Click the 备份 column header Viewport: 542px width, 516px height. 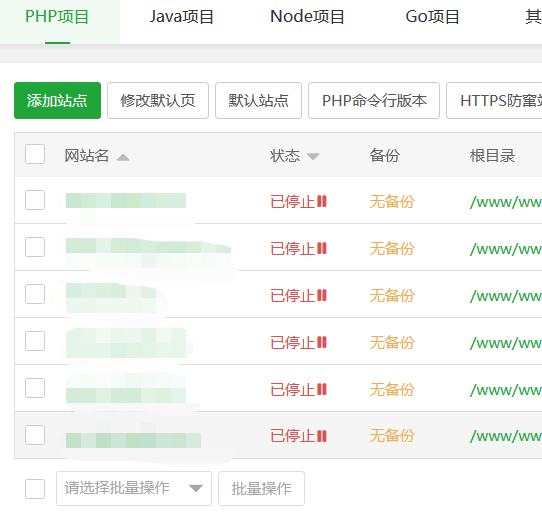point(385,156)
